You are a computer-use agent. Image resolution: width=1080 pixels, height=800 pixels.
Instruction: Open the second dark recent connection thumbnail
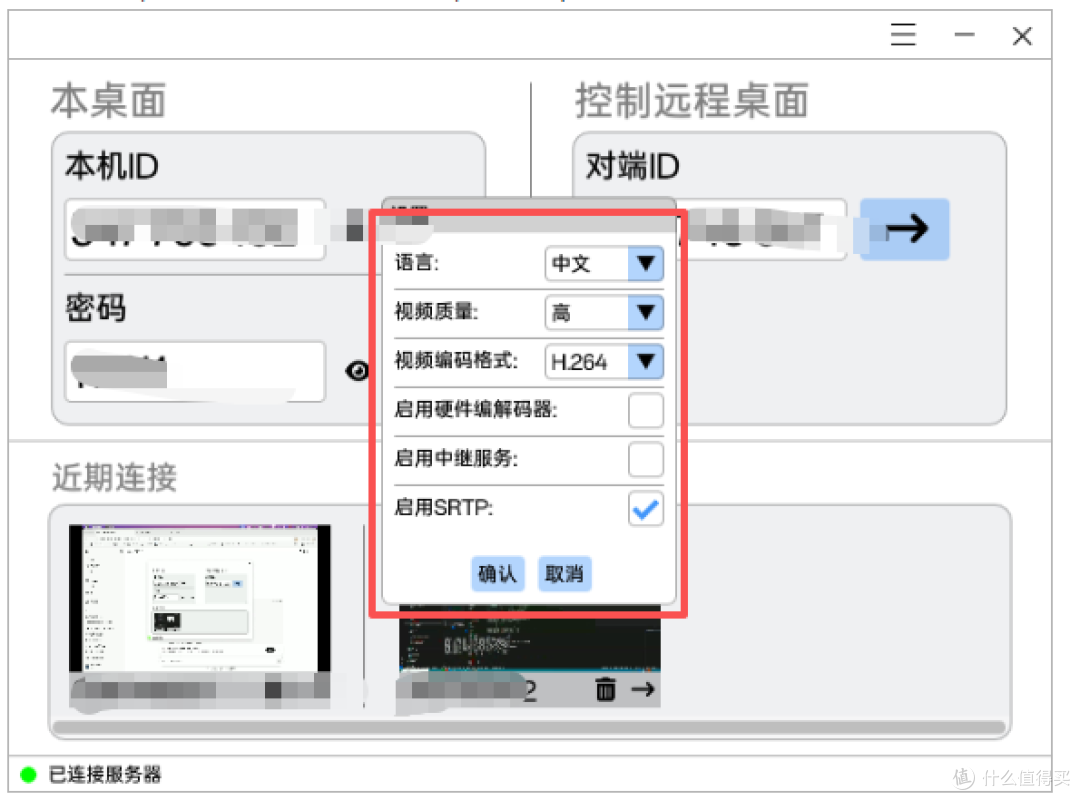pyautogui.click(x=530, y=637)
